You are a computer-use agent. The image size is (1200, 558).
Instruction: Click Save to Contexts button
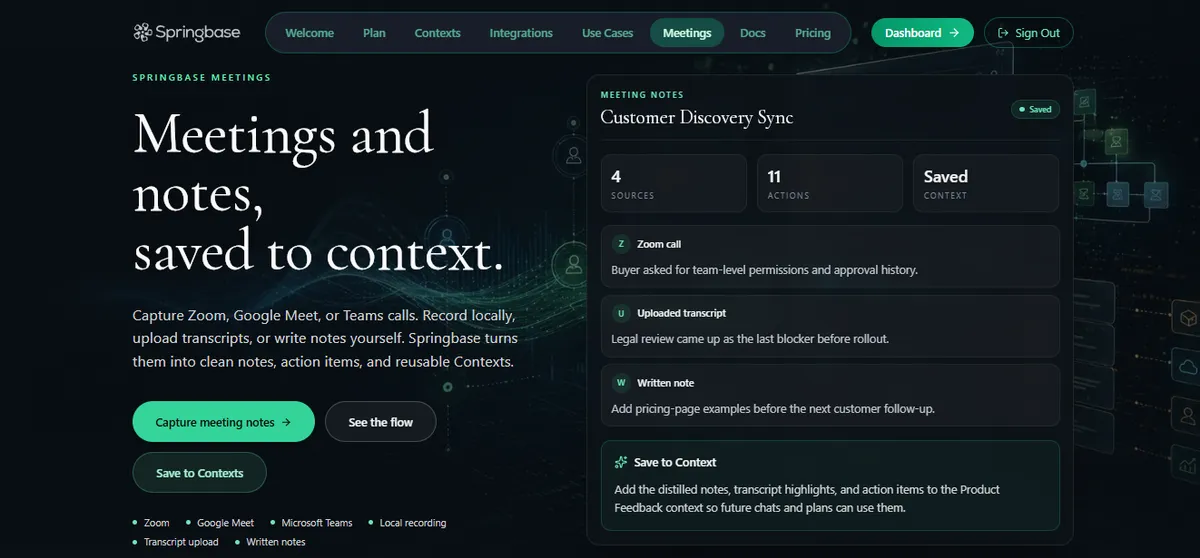click(x=200, y=473)
